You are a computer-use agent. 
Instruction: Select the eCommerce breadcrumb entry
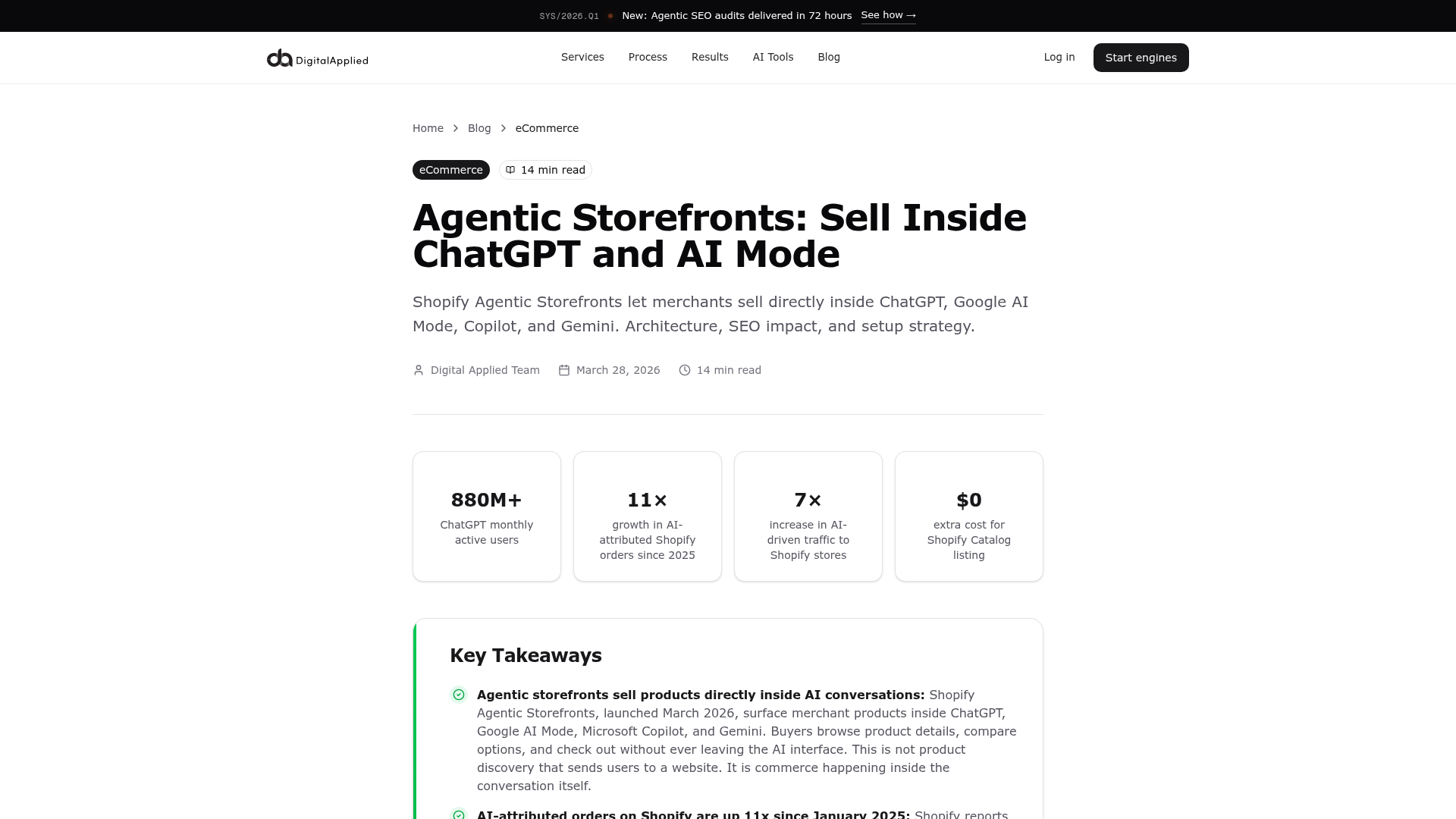[x=547, y=128]
